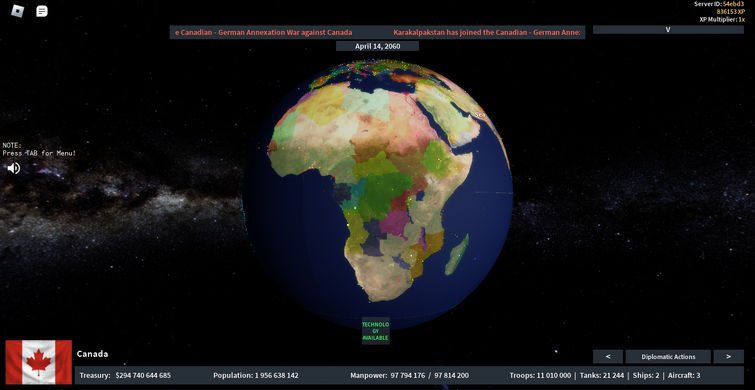
Task: Click Karakalpakstan joined war news message
Action: pos(486,32)
